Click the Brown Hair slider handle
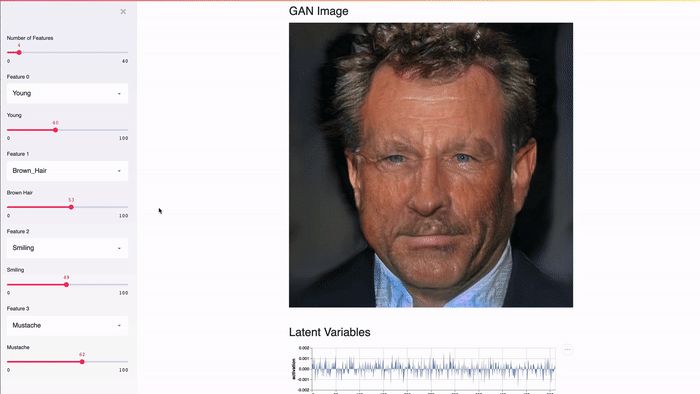Image resolution: width=700 pixels, height=394 pixels. [71, 207]
